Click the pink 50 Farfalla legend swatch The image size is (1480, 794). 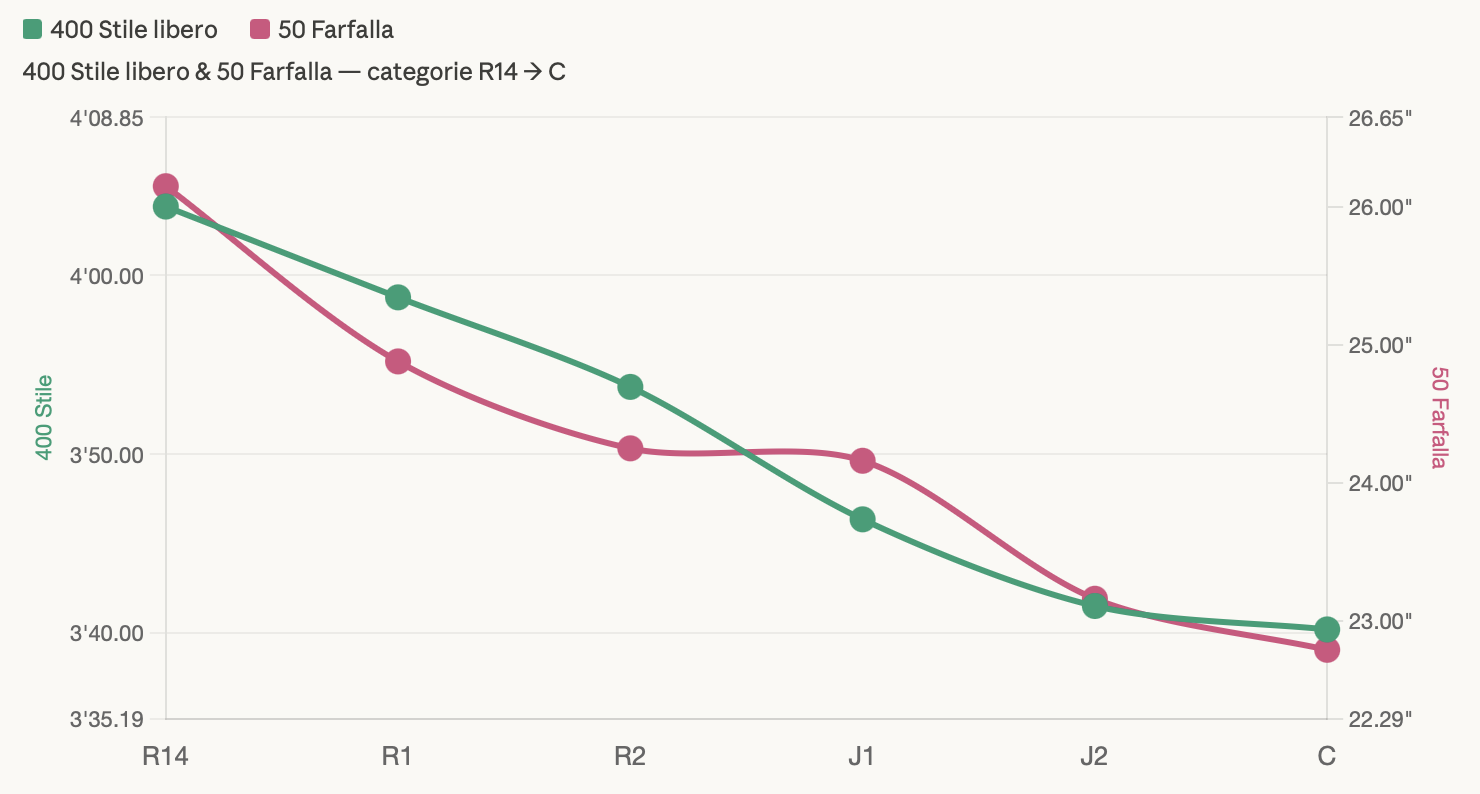260,30
